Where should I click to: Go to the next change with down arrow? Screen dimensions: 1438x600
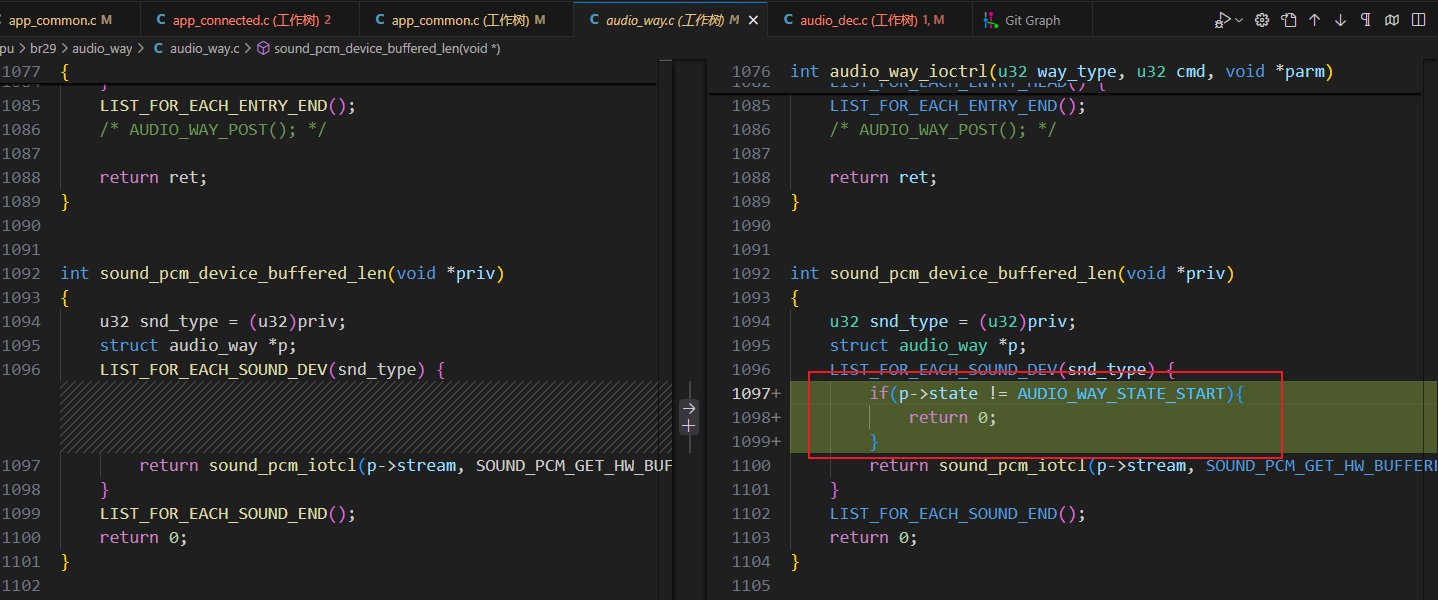(x=1341, y=20)
